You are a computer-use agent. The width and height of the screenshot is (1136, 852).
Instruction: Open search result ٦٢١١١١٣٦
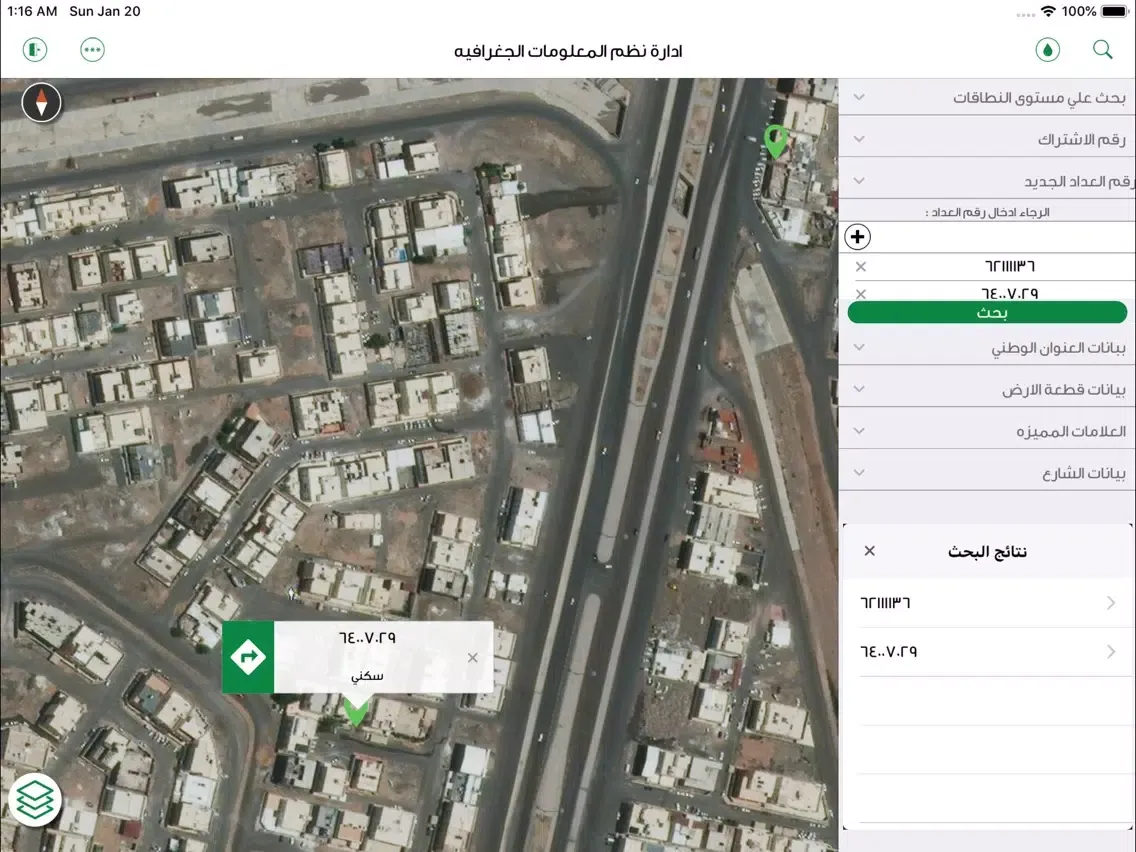pos(987,603)
